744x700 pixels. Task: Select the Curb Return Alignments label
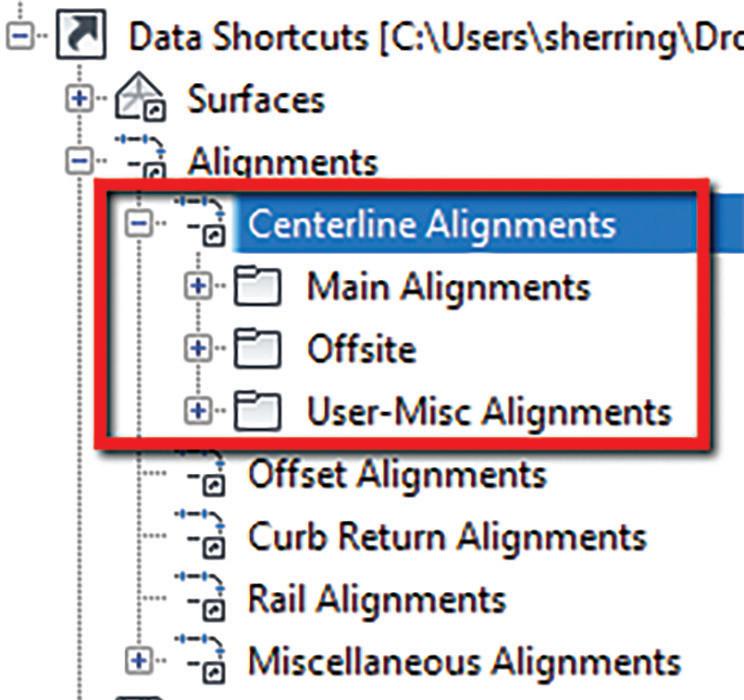tap(447, 536)
